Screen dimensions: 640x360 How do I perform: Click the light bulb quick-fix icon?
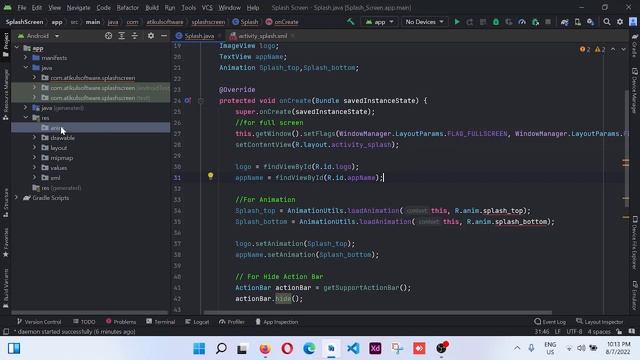pyautogui.click(x=211, y=176)
